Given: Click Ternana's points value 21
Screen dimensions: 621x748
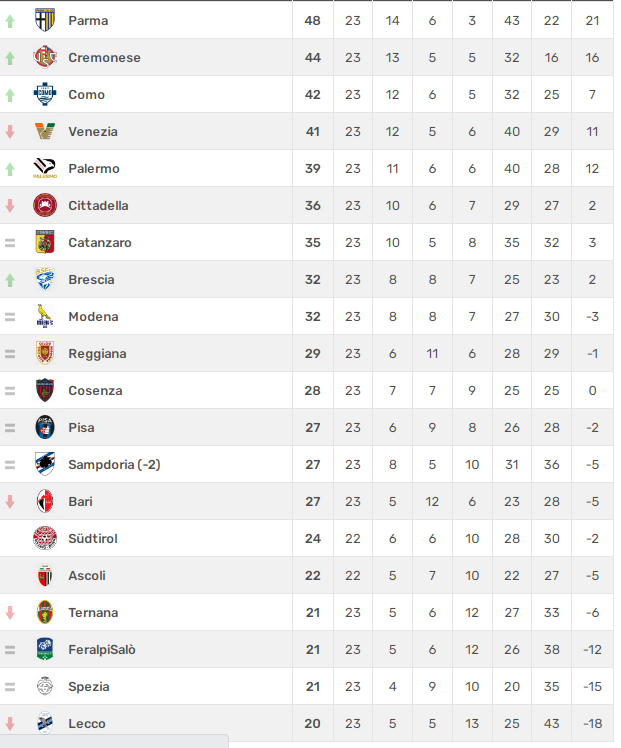Looking at the screenshot, I should pyautogui.click(x=313, y=613).
